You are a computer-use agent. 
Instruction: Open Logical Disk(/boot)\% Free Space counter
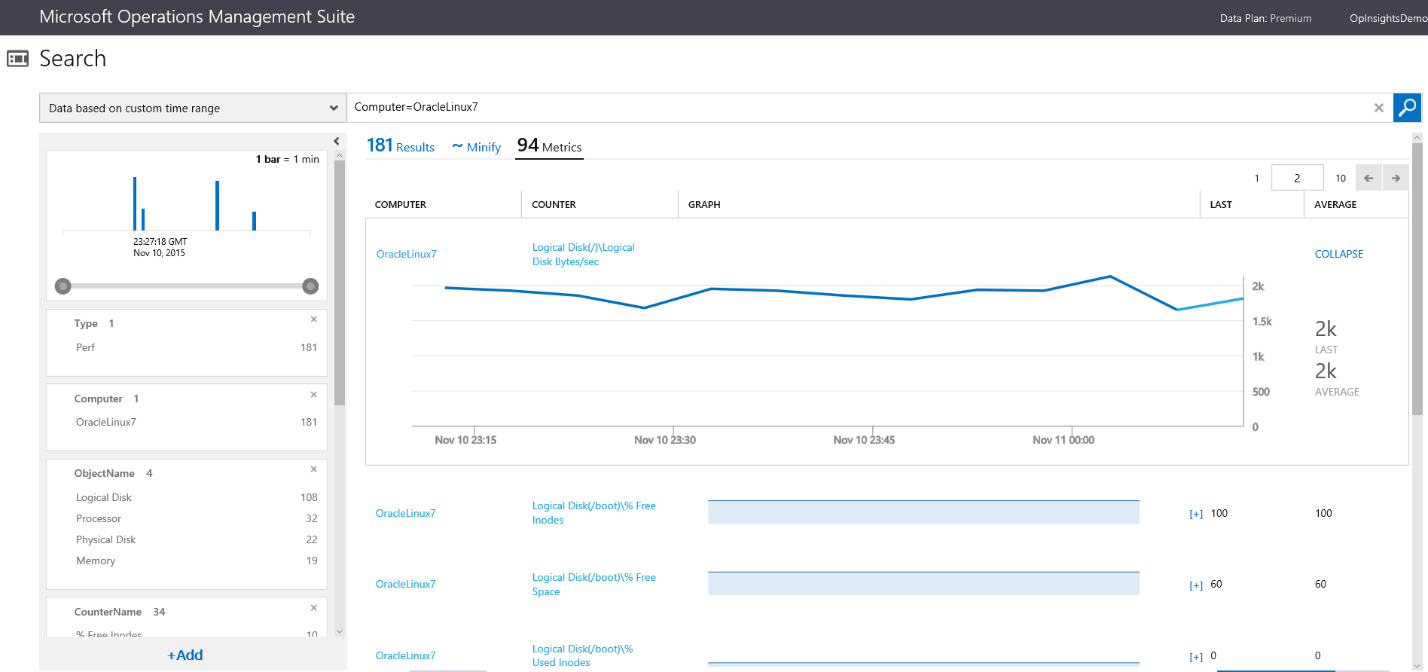(594, 584)
